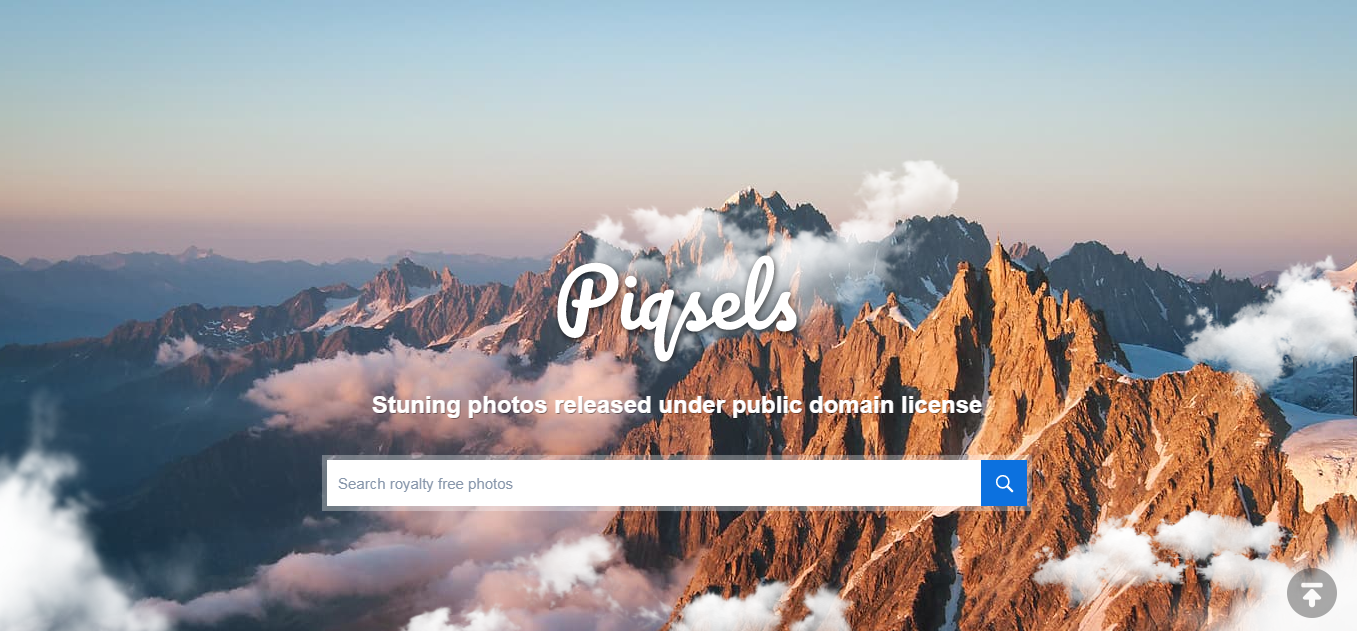Start a search using the magnifier button
The height and width of the screenshot is (631, 1357).
coord(1004,484)
